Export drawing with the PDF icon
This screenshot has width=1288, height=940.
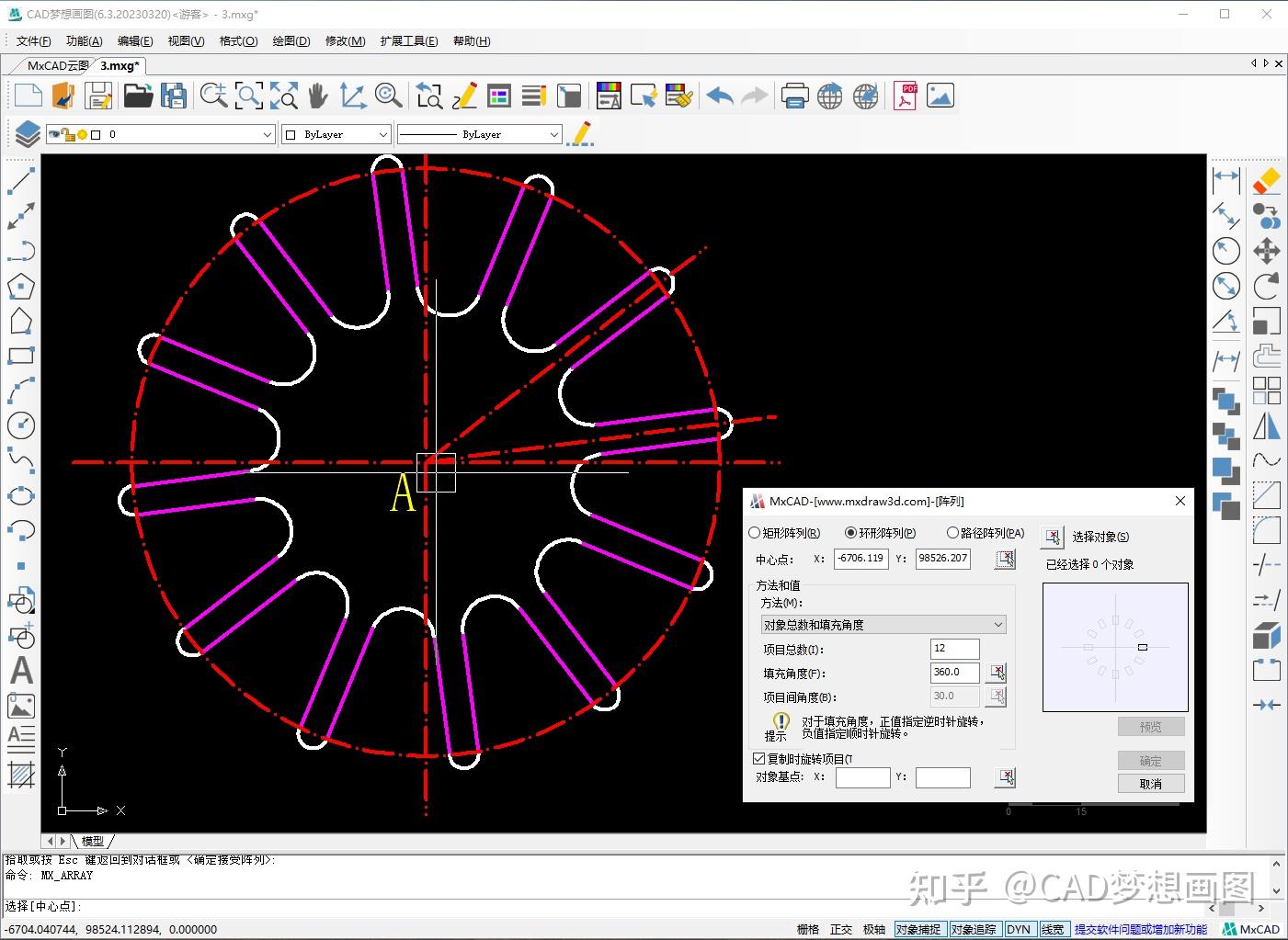(x=906, y=96)
